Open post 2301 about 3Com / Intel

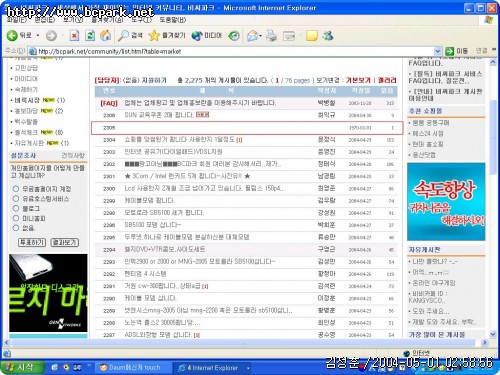187,176
